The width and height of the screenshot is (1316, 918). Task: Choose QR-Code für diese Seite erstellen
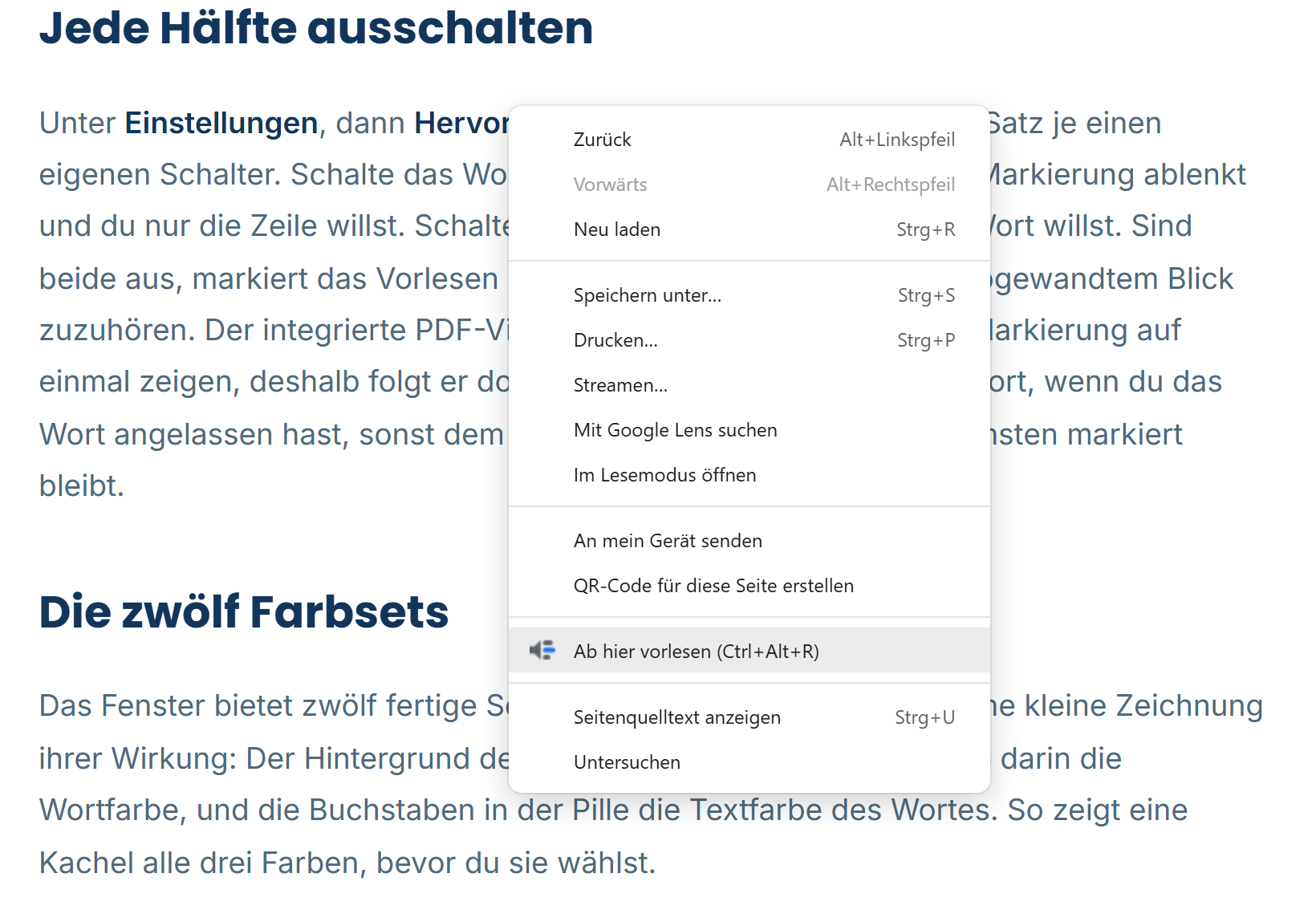tap(749, 586)
